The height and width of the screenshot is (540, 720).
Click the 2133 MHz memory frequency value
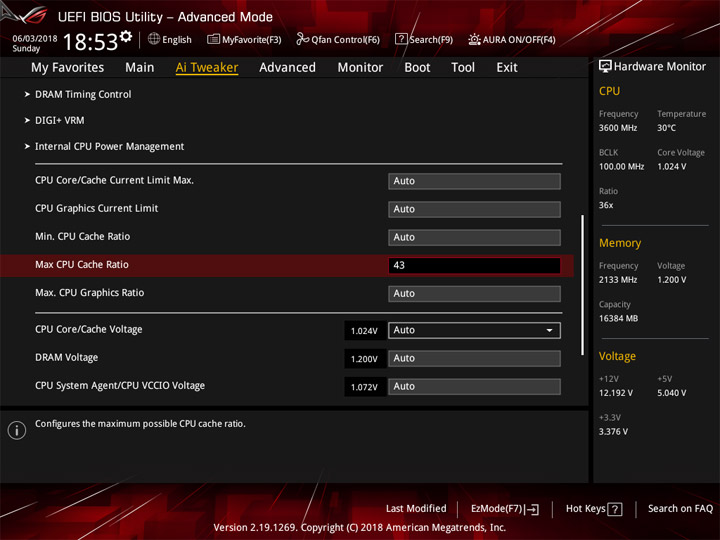tap(618, 279)
